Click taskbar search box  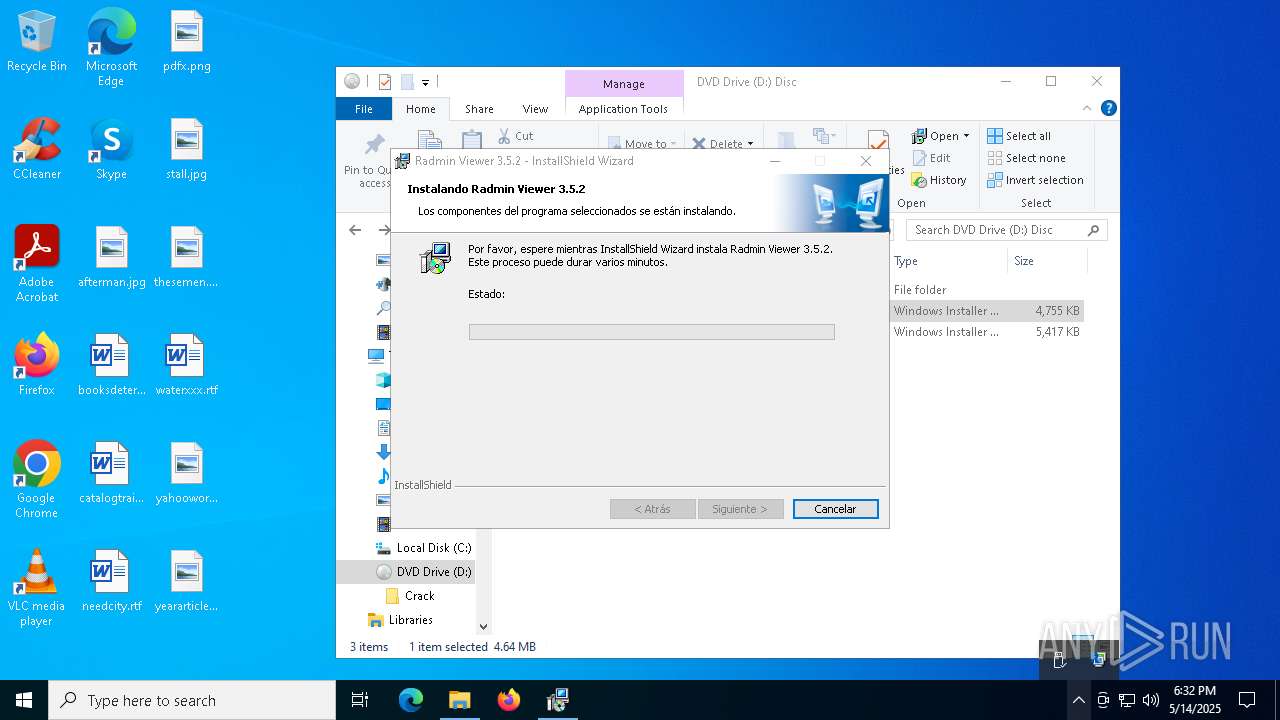click(192, 700)
